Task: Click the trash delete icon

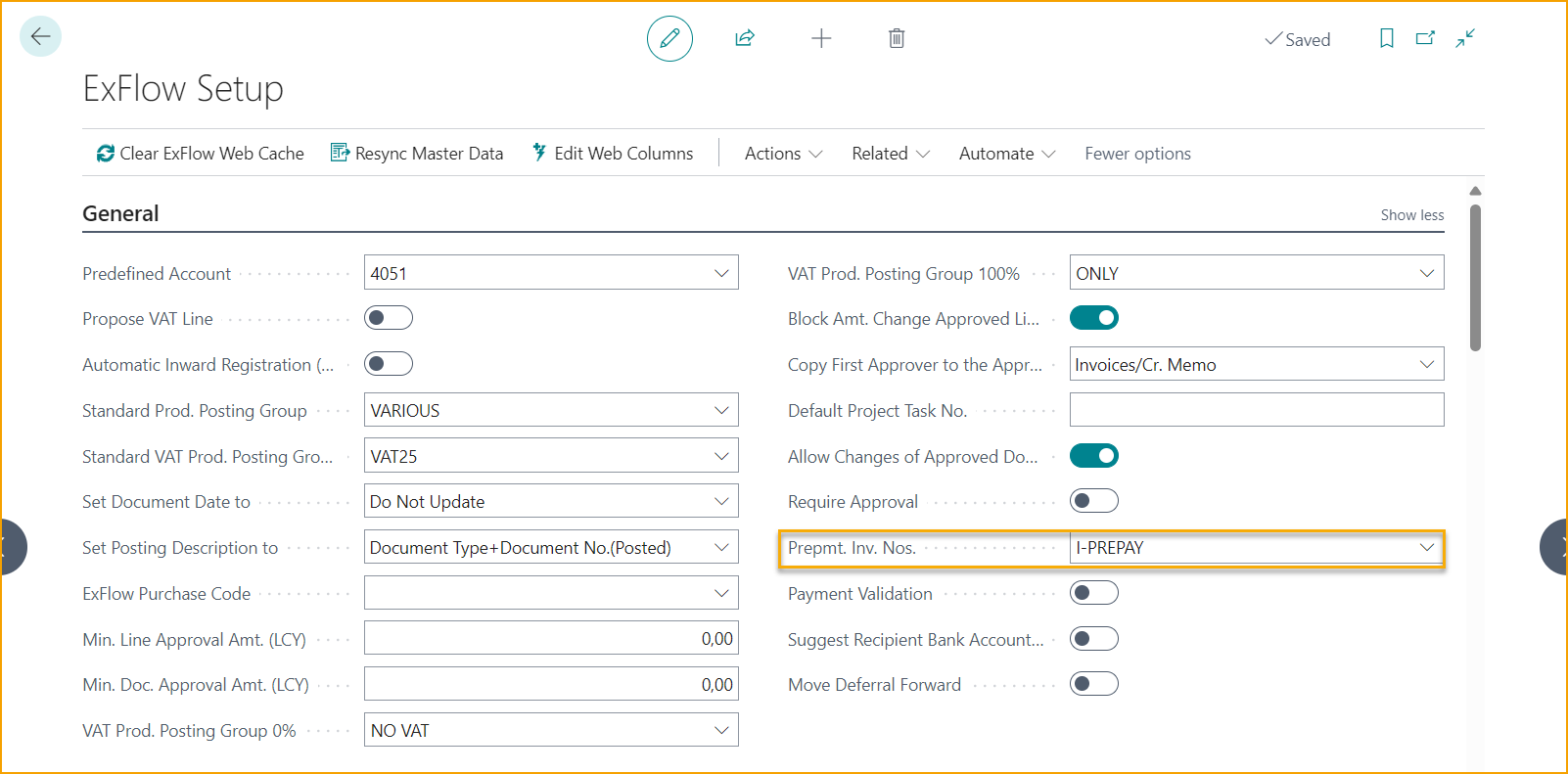Action: click(x=896, y=38)
